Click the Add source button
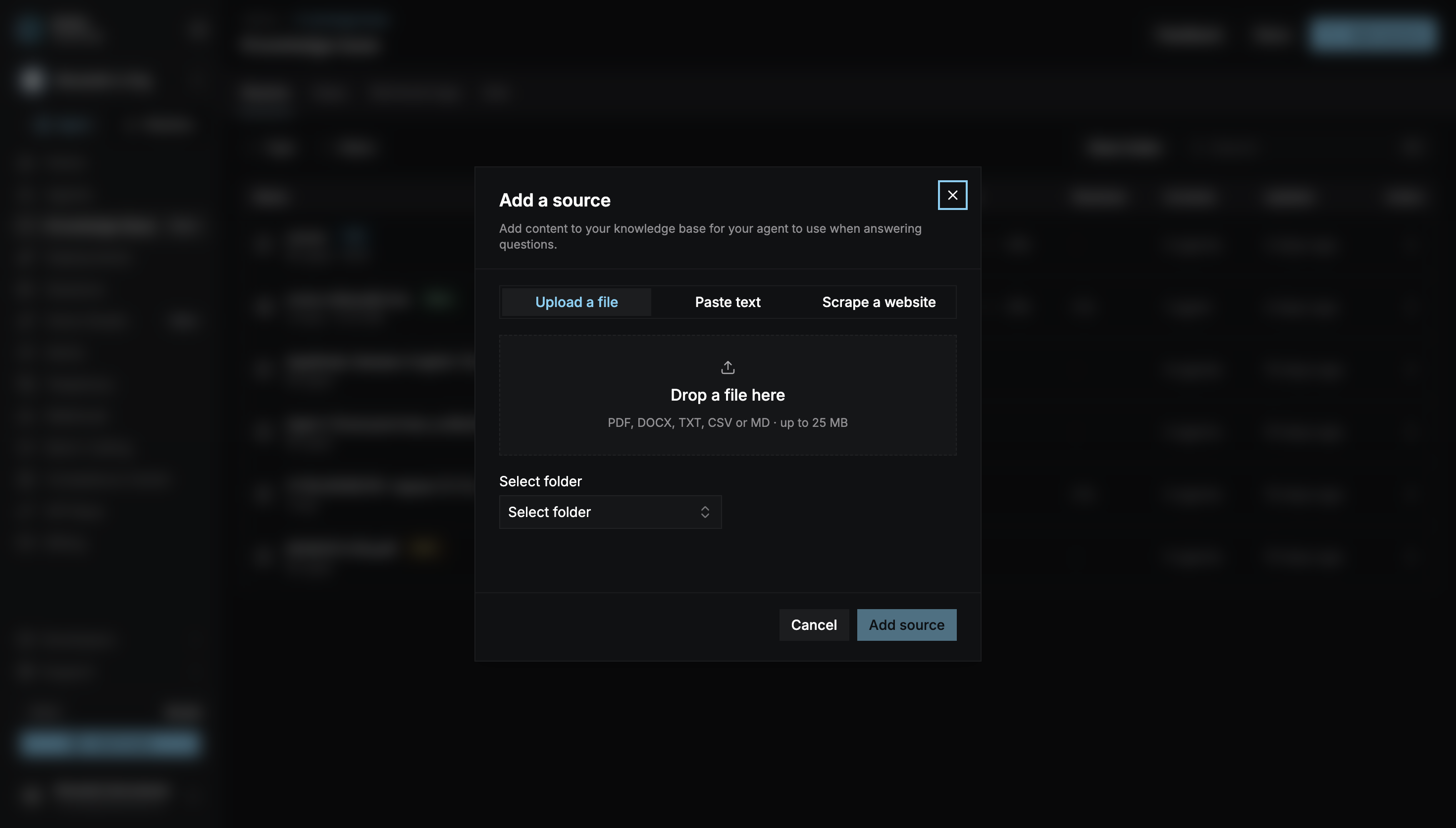1456x828 pixels. (906, 624)
